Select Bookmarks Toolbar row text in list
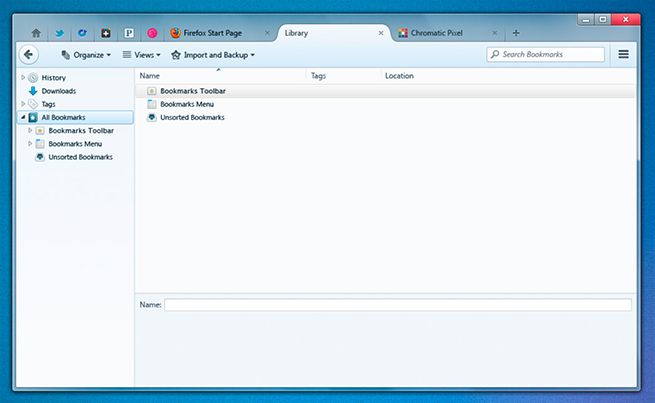 click(193, 91)
